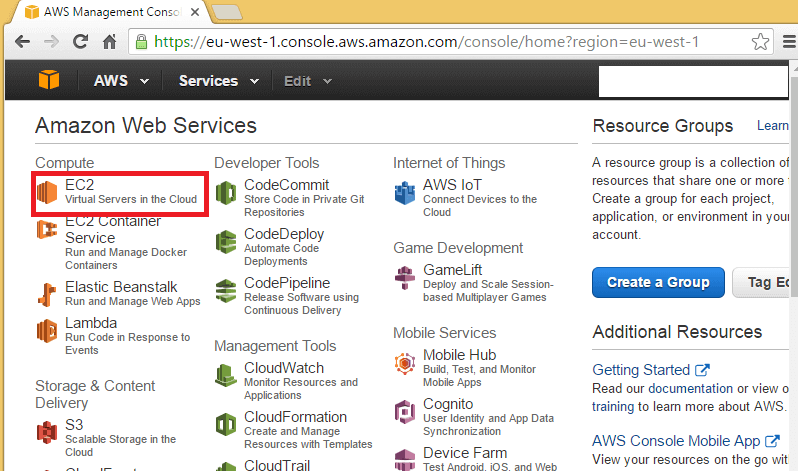Click the S3 title text
798x471 pixels.
pyautogui.click(x=74, y=425)
